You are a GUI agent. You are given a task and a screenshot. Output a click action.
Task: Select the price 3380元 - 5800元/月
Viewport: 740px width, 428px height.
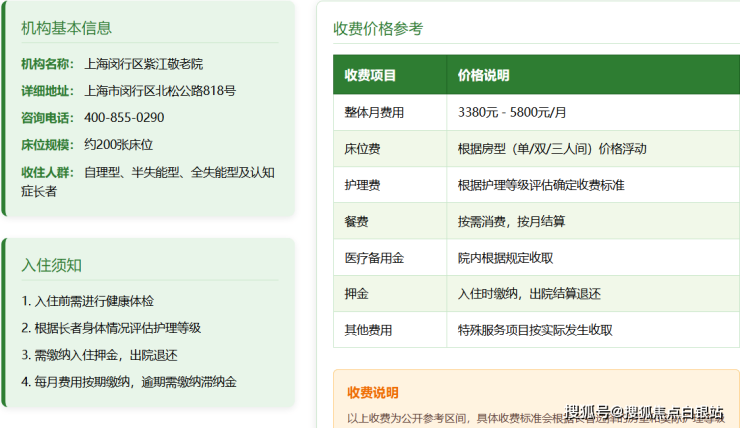pos(512,112)
